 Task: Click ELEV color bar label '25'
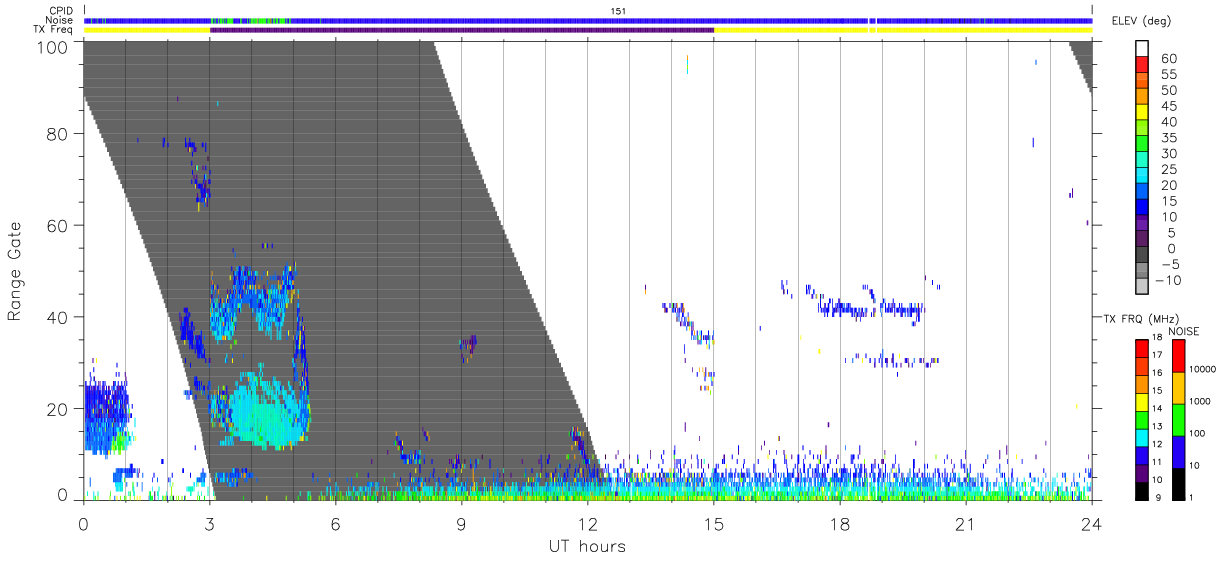[x=1167, y=169]
